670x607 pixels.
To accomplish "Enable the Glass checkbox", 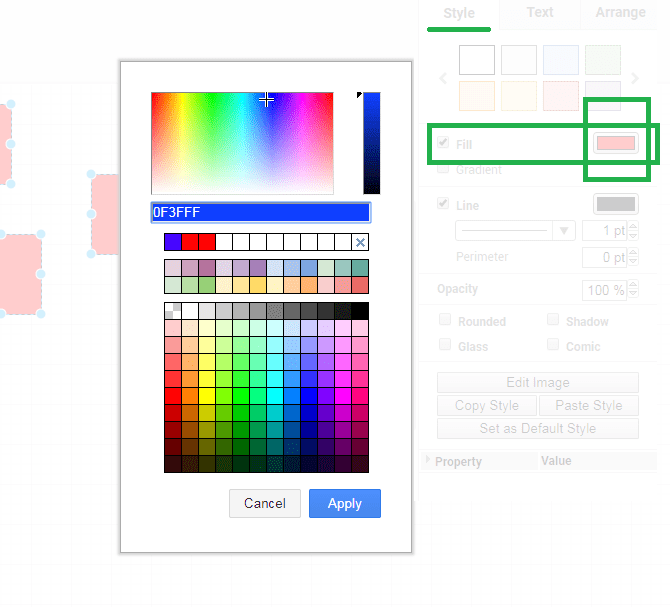I will 445,344.
